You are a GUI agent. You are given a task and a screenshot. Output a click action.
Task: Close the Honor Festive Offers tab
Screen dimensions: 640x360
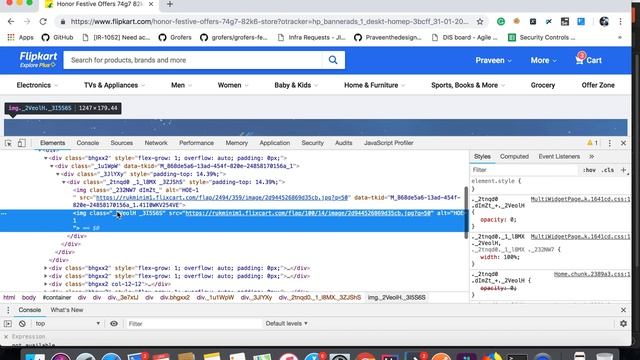[151, 4]
